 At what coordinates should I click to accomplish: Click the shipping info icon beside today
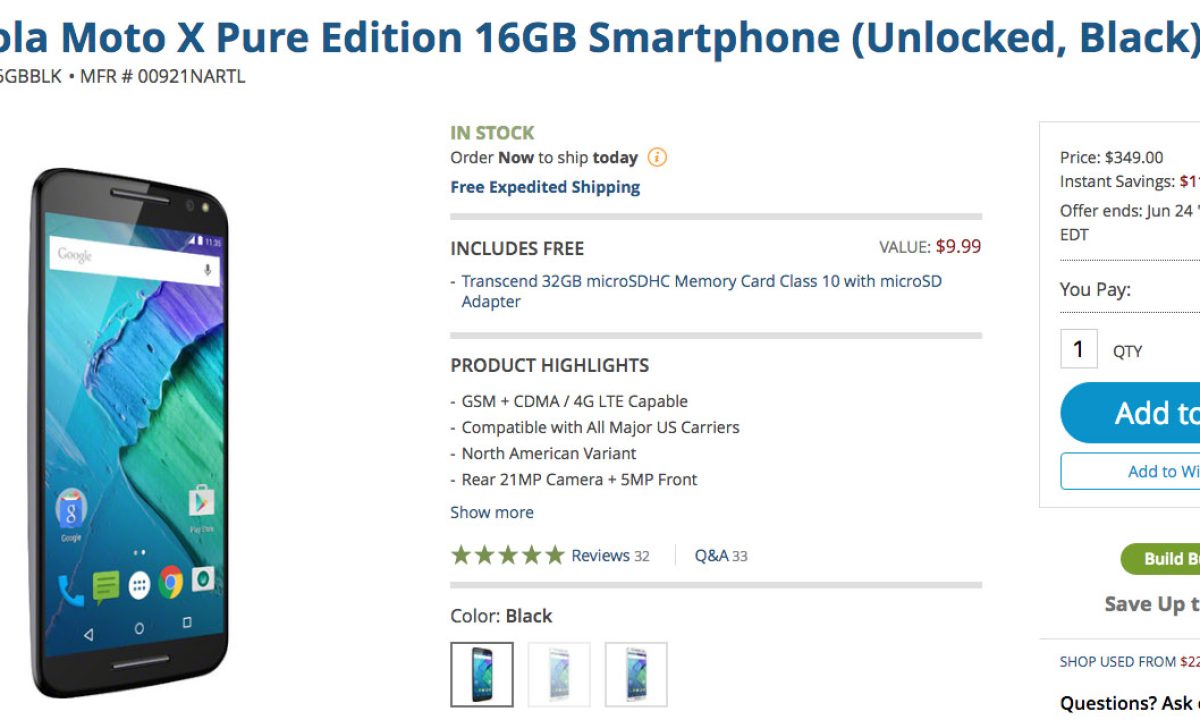[657, 157]
